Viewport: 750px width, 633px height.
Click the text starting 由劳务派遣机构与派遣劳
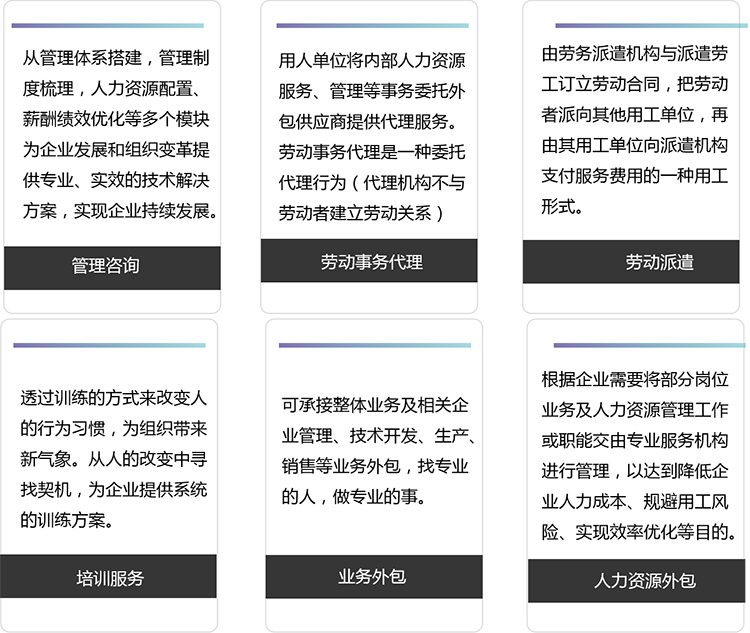[635, 130]
